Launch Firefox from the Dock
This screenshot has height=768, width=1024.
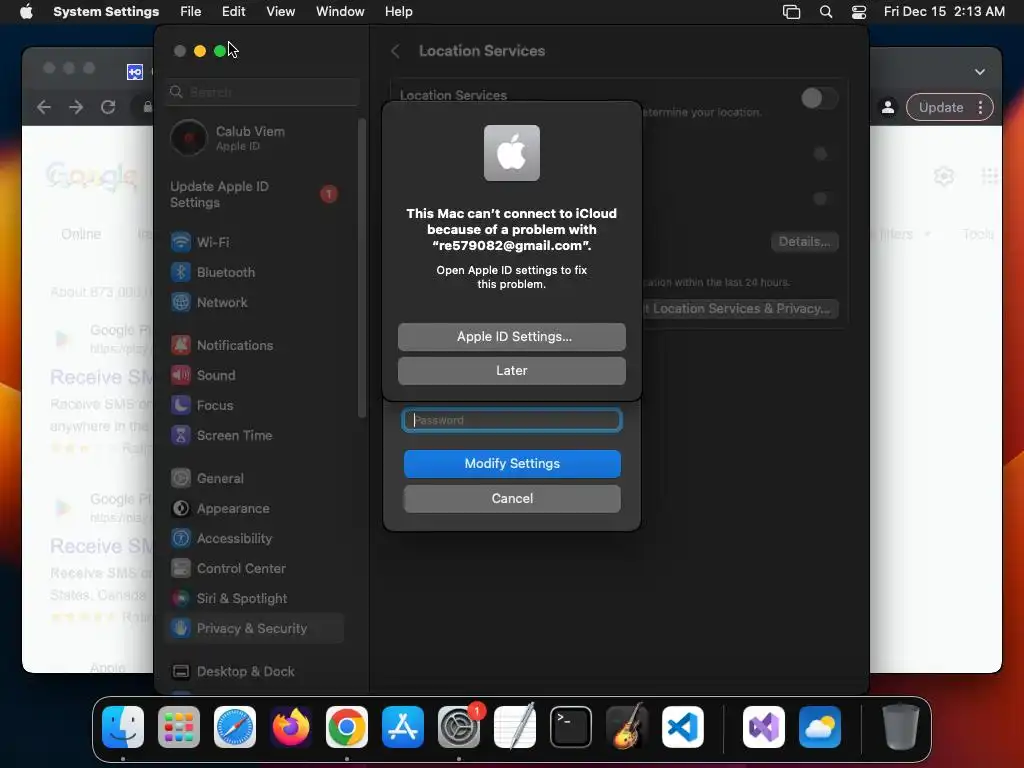291,727
